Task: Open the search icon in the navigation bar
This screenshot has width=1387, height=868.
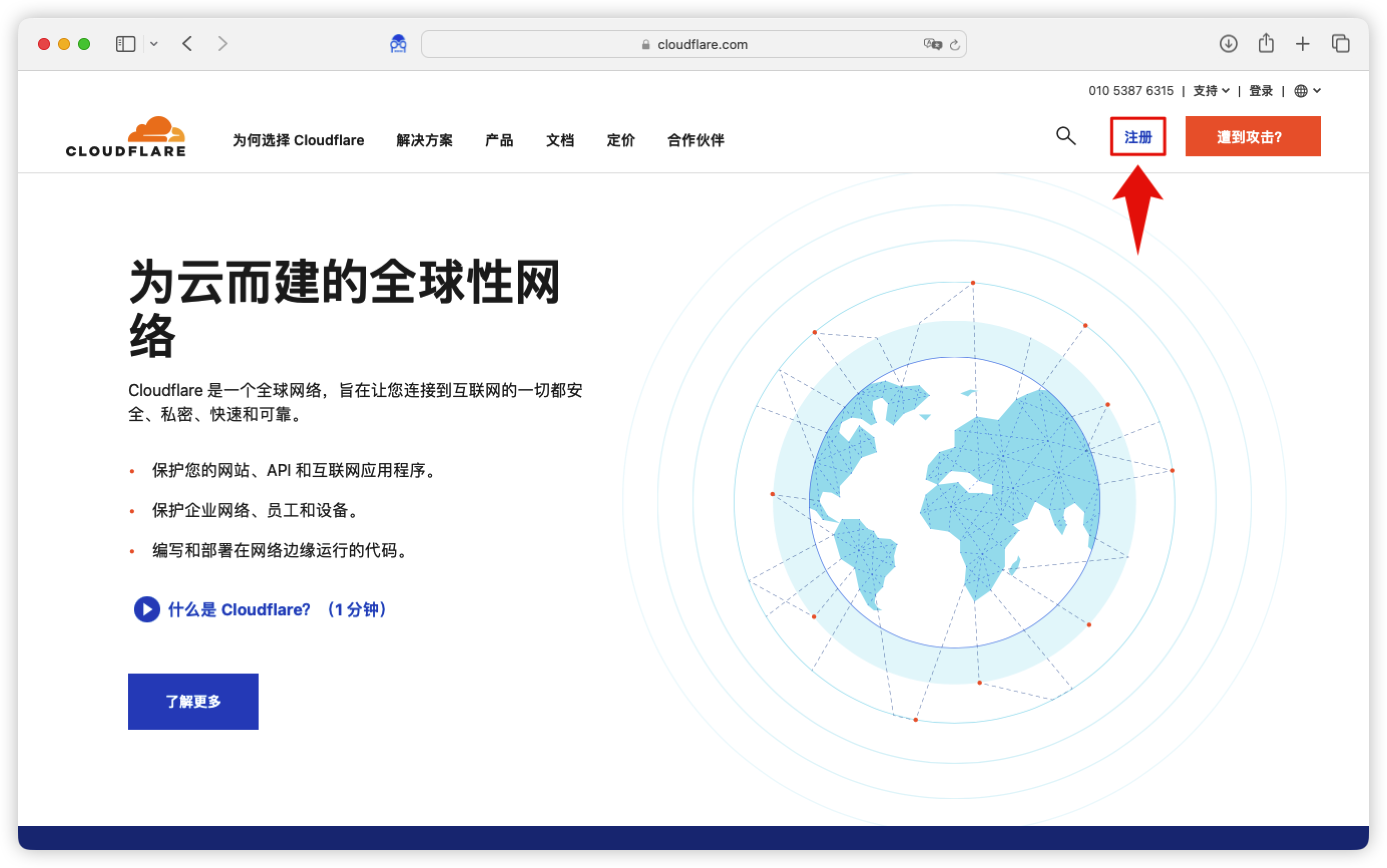Action: [1066, 136]
